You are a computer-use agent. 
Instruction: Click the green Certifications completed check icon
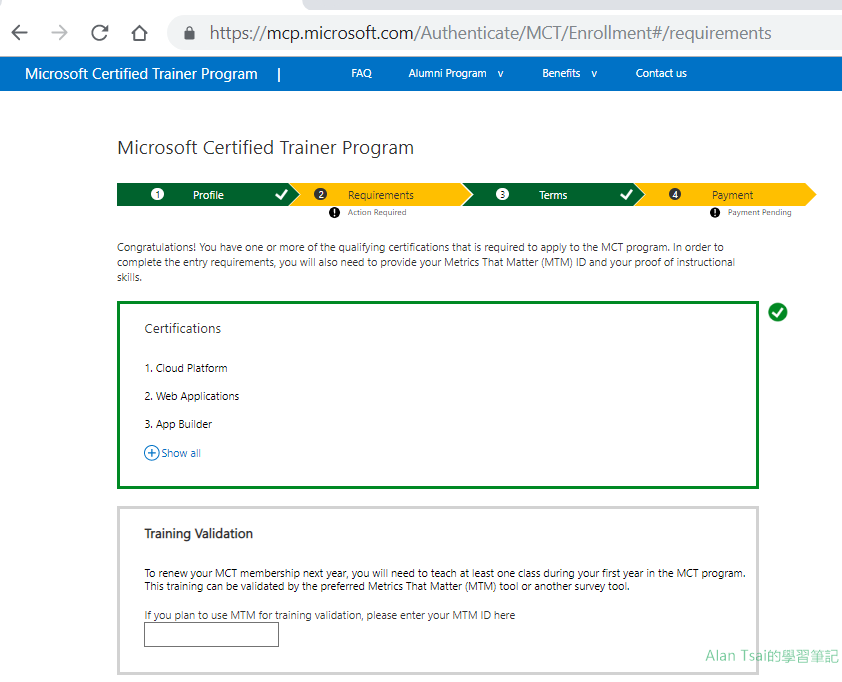(x=778, y=312)
